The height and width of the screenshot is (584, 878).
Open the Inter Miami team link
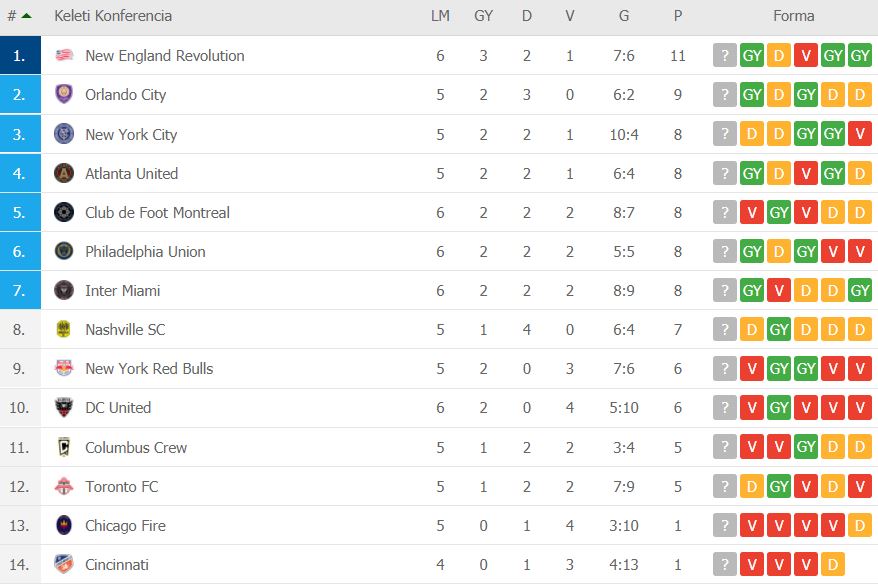[123, 291]
